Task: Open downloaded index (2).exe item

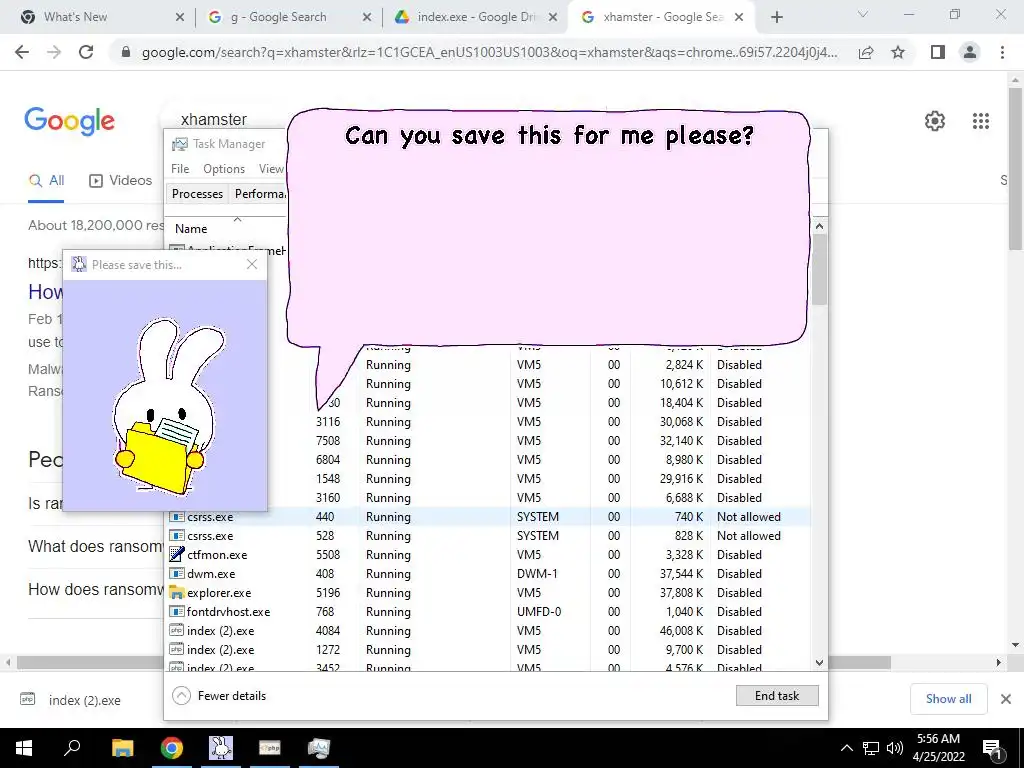Action: pyautogui.click(x=71, y=700)
